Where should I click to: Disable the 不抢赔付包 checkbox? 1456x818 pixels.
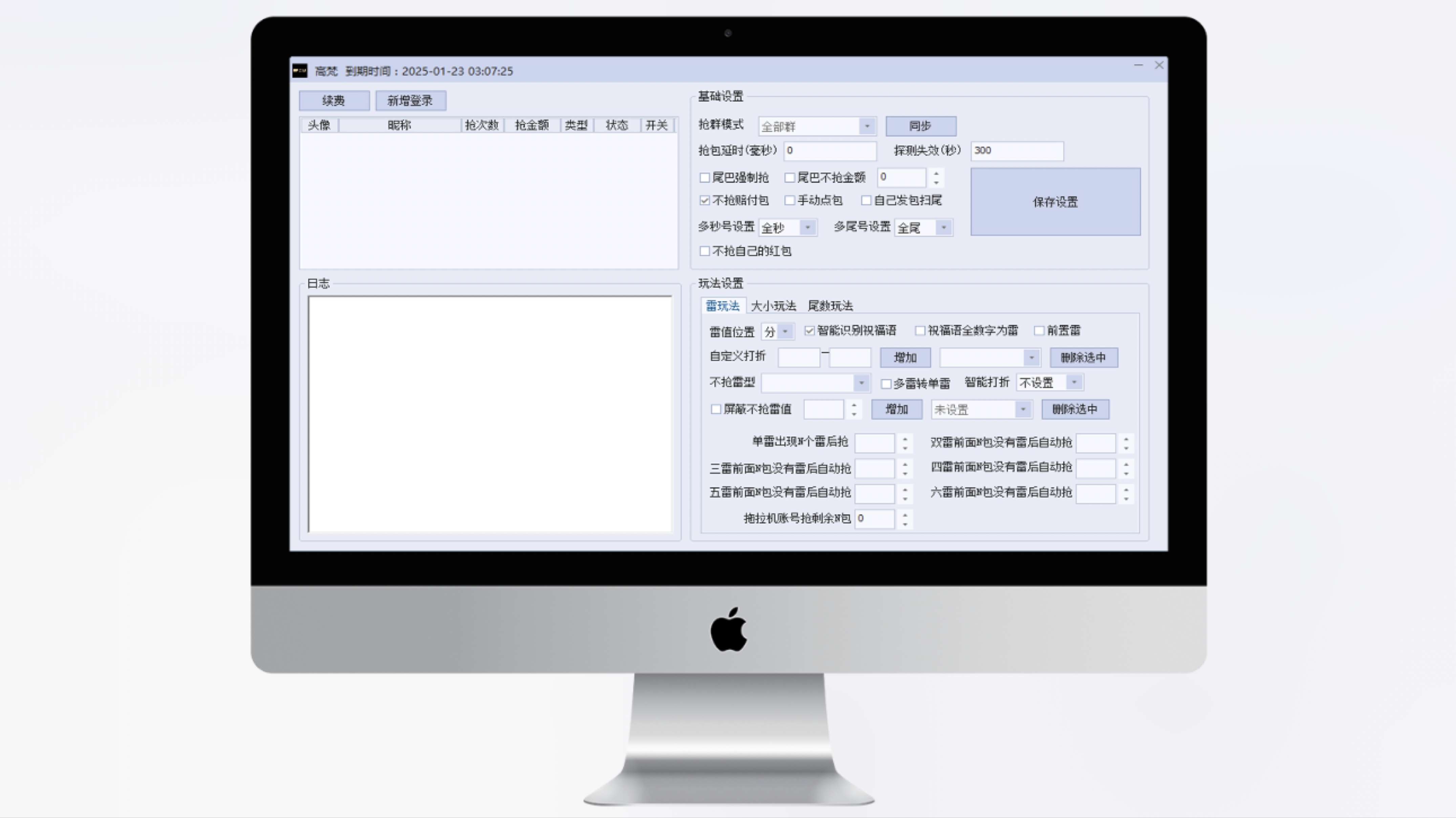[704, 200]
